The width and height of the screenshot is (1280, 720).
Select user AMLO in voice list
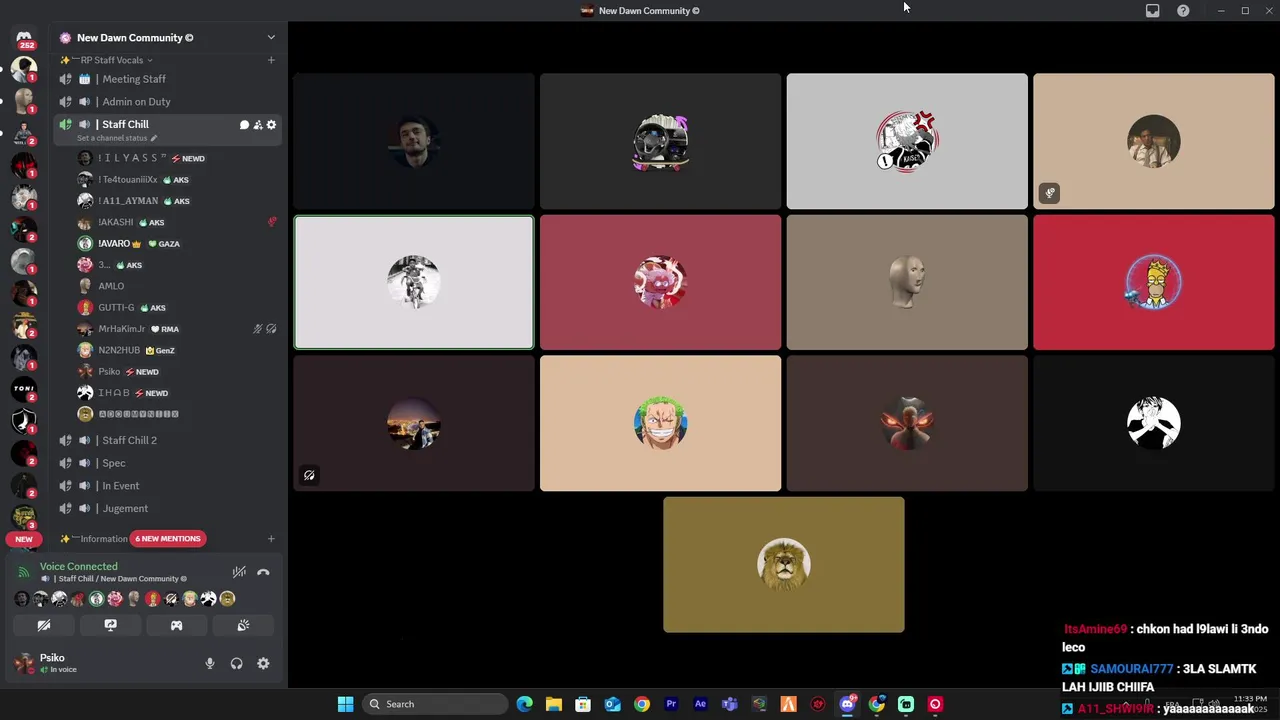[x=177, y=286]
